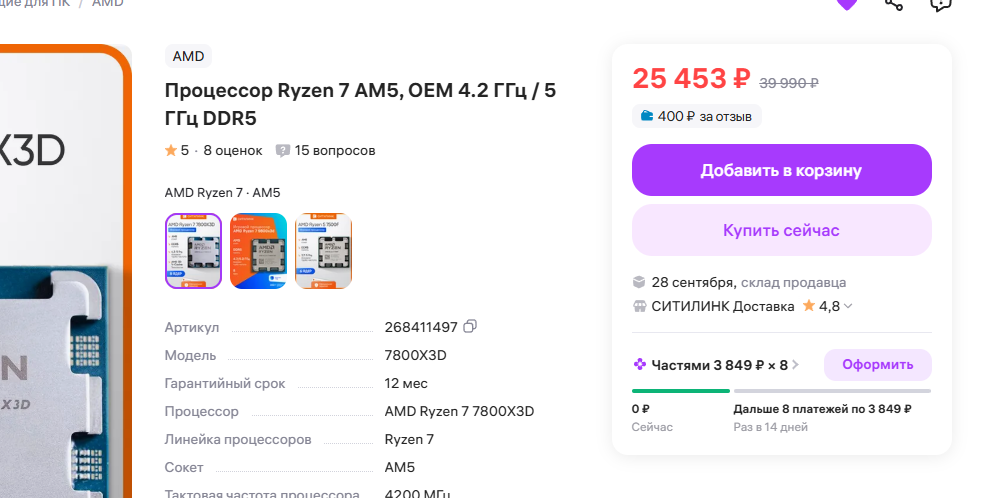Click the installment payment progress bar
982x498 pixels.
click(x=782, y=391)
